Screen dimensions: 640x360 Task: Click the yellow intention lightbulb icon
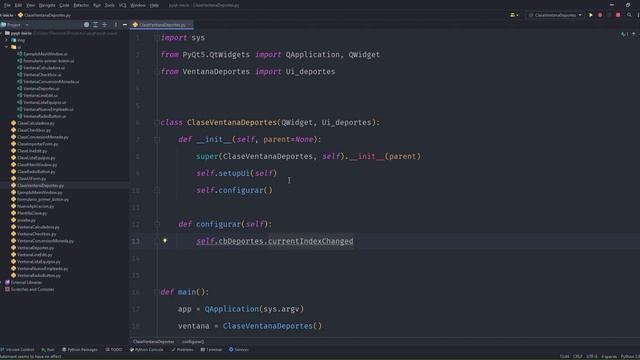pyautogui.click(x=165, y=241)
